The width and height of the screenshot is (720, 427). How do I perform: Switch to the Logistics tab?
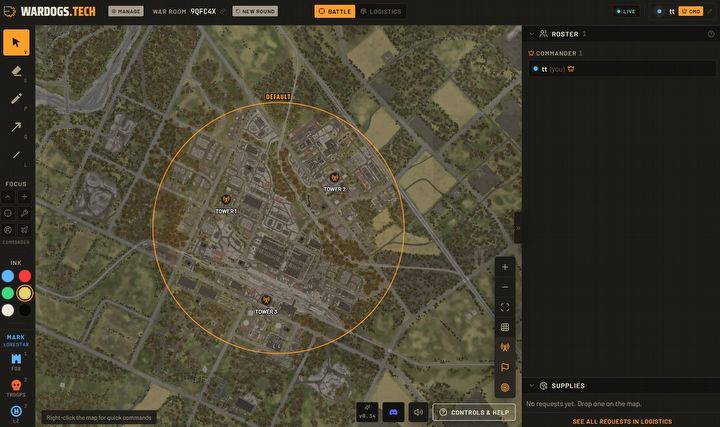point(381,11)
